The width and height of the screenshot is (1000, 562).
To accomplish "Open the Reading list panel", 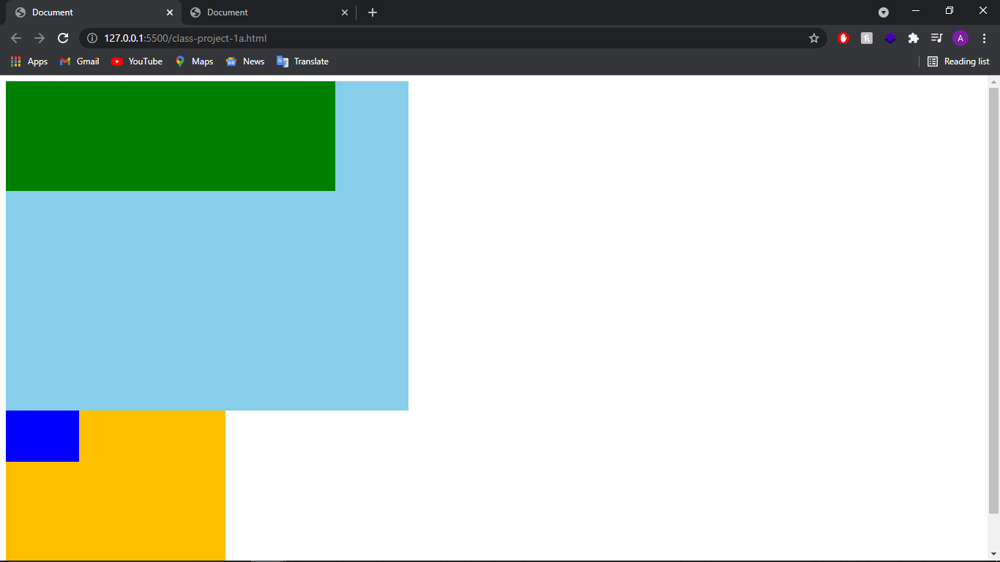I will pos(957,61).
